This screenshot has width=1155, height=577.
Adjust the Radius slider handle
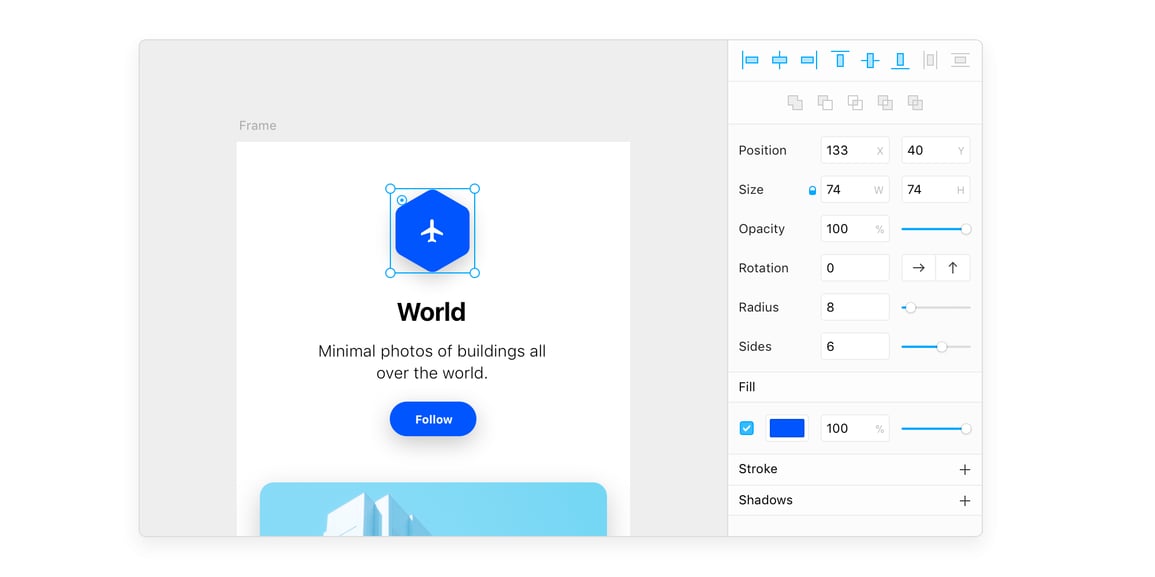click(909, 307)
